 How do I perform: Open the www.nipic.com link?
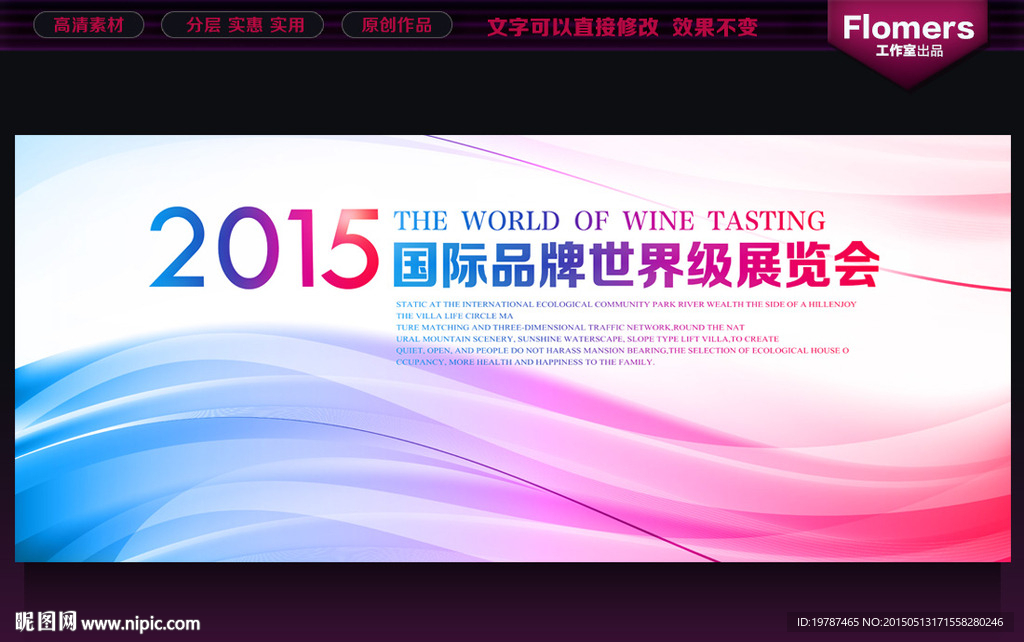pos(140,624)
